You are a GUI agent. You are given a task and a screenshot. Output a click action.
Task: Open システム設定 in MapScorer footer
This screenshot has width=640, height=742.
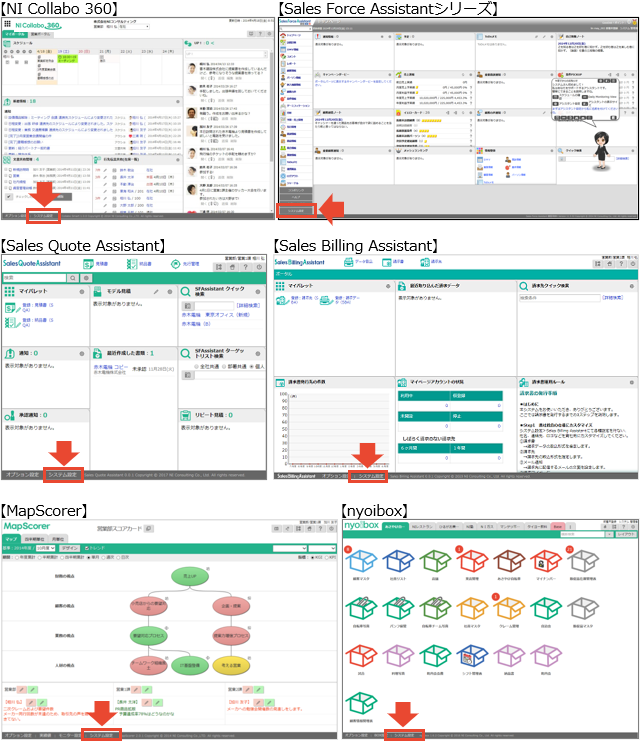click(x=101, y=735)
